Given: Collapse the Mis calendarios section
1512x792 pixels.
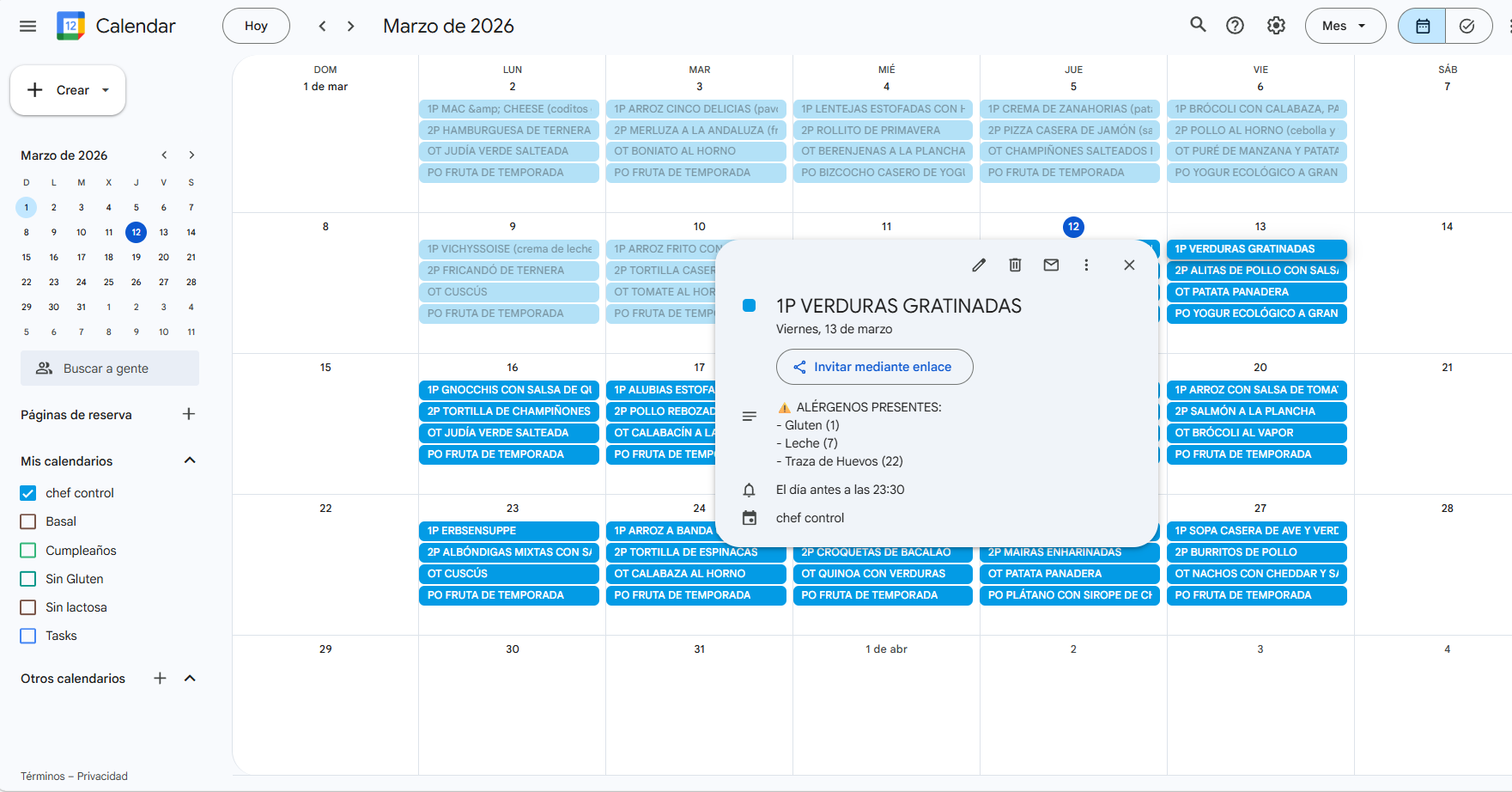Looking at the screenshot, I should (x=190, y=461).
